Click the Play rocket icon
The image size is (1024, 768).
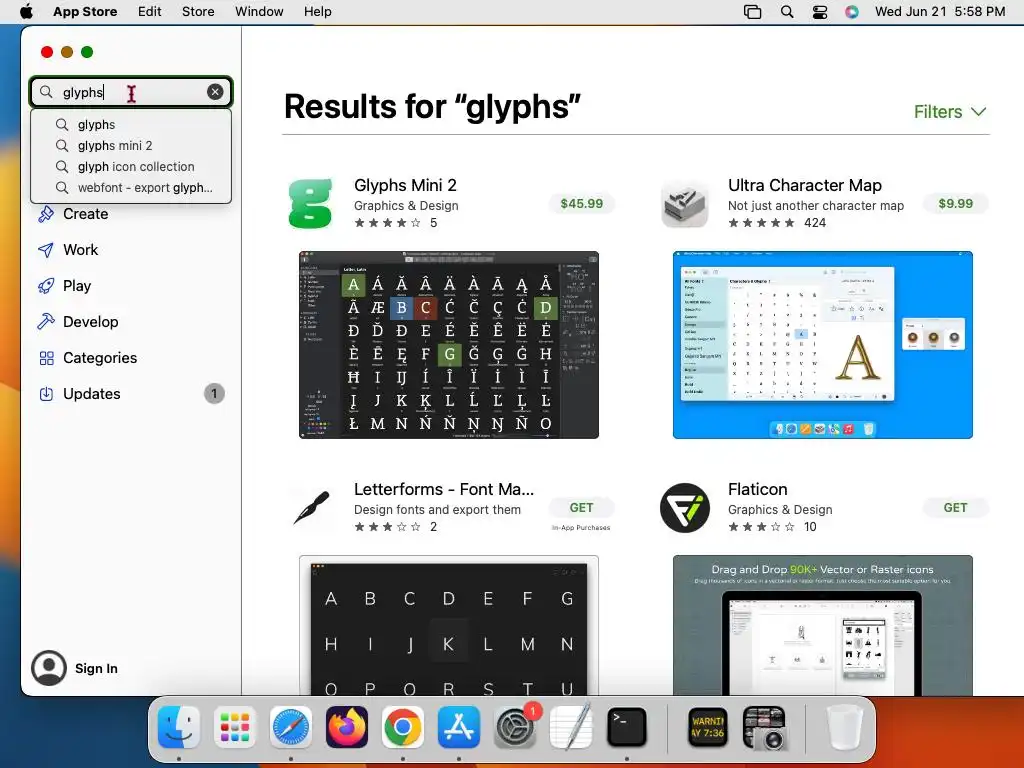(46, 285)
